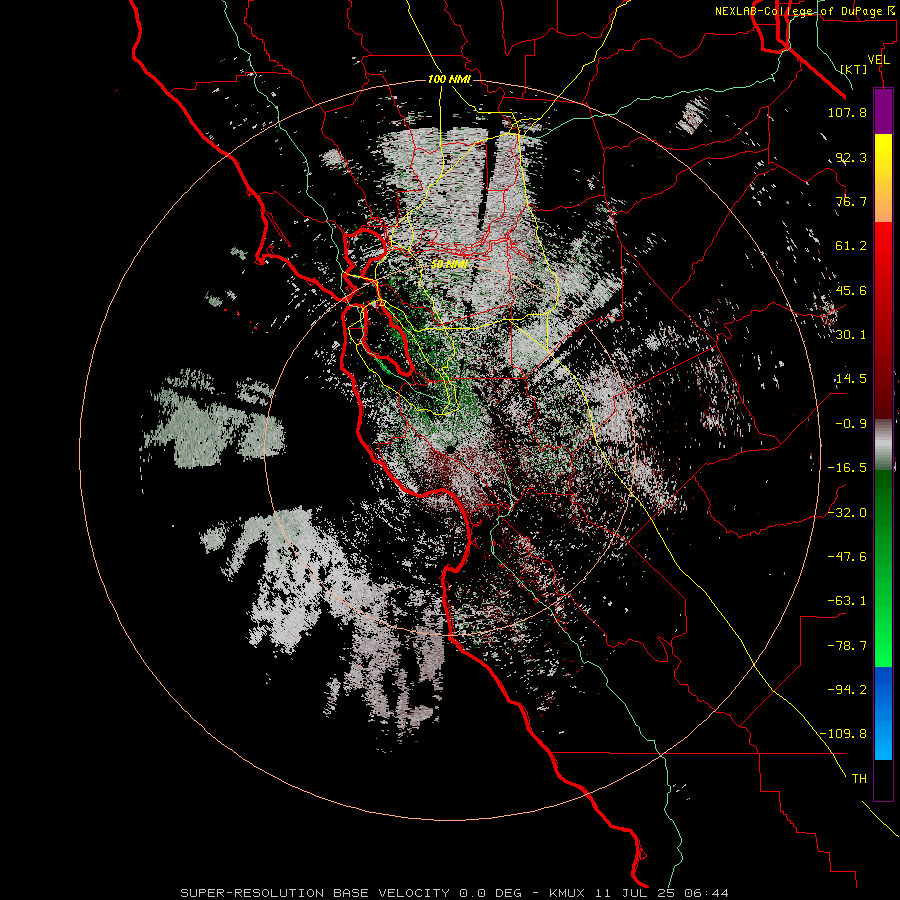This screenshot has width=900, height=900.
Task: Pick the black TH segment of color bar
Action: tap(883, 780)
